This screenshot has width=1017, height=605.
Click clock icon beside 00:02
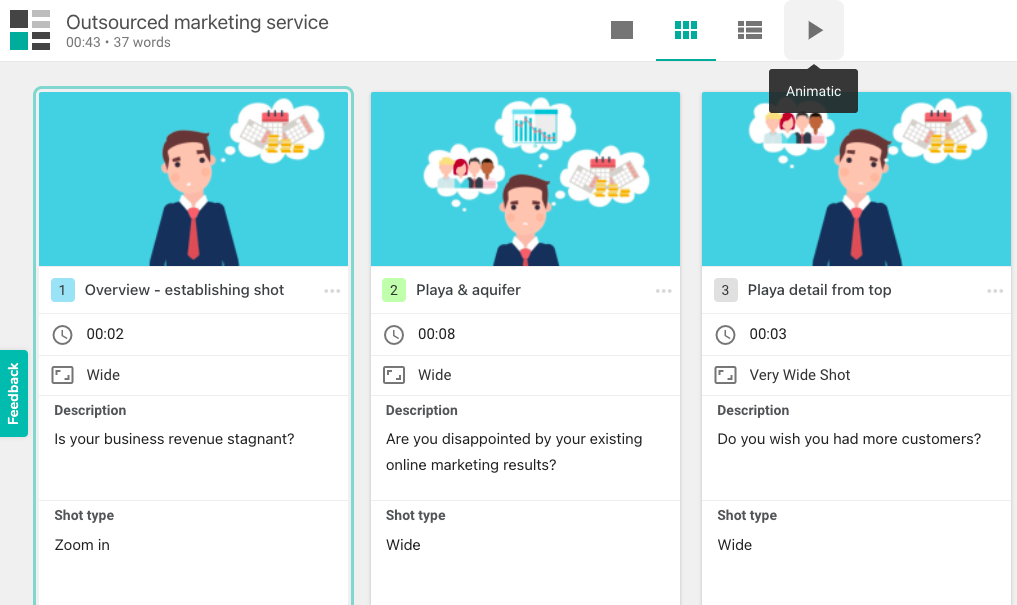(62, 335)
